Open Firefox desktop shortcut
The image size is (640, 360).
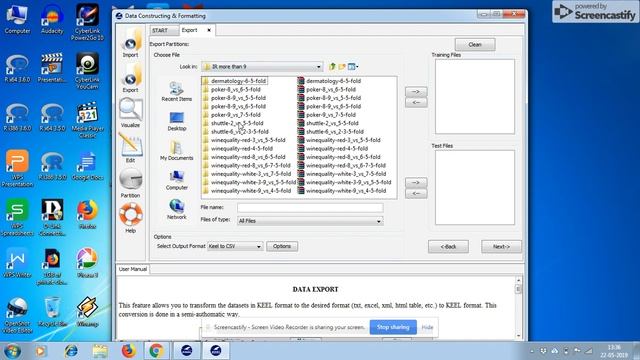click(x=87, y=214)
